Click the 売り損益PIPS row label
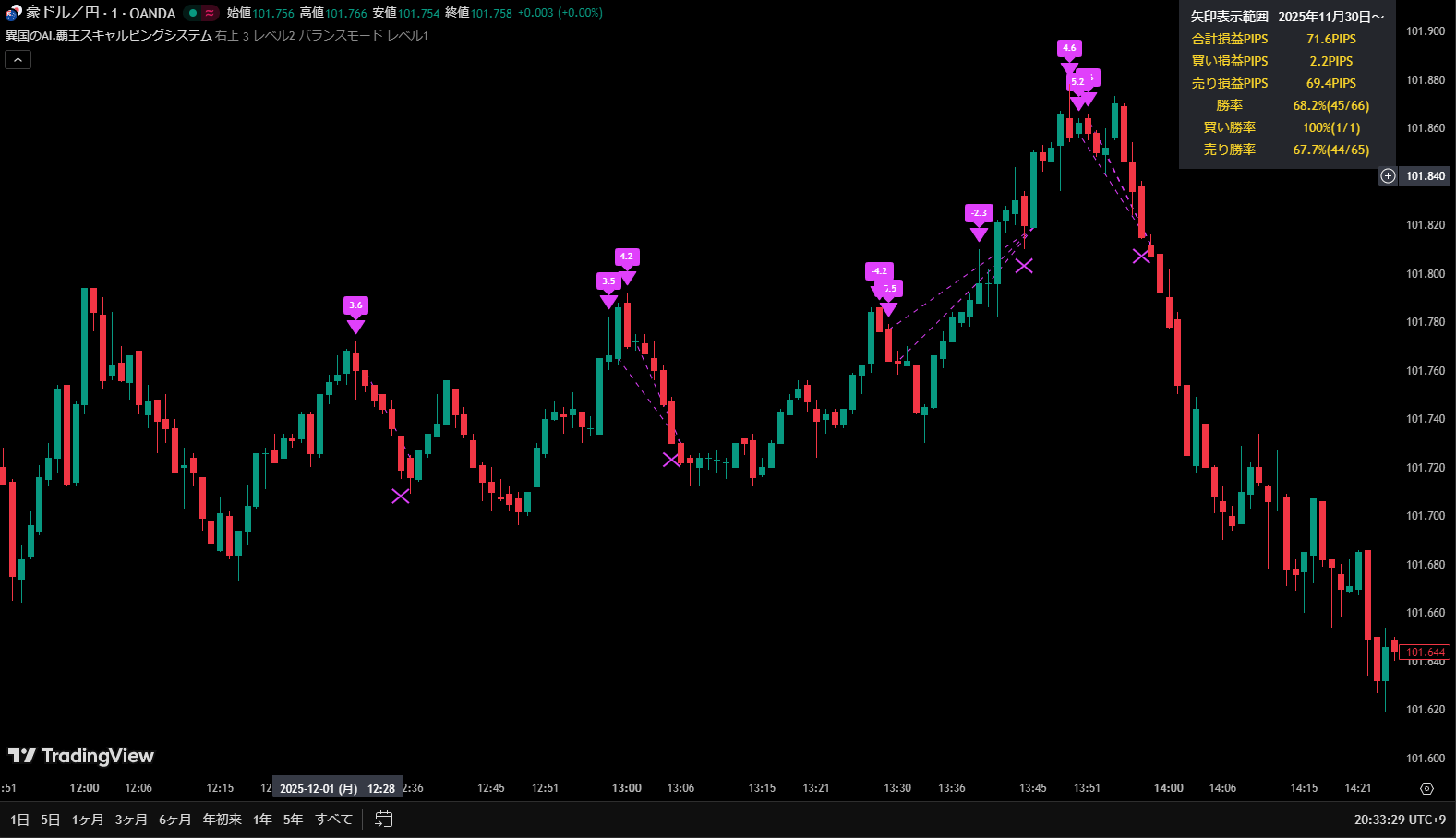 pos(1230,83)
